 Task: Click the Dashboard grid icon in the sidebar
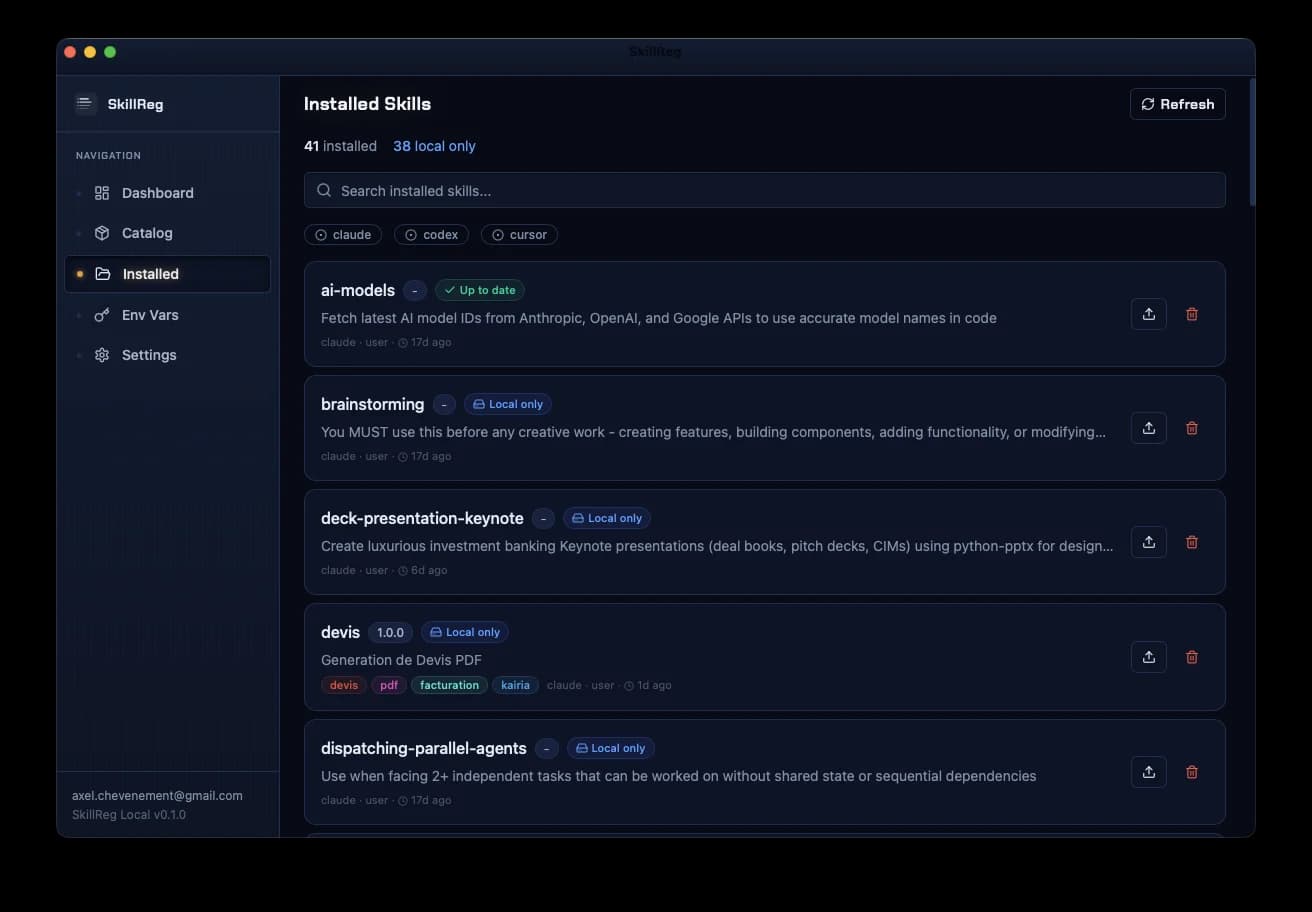click(x=101, y=192)
